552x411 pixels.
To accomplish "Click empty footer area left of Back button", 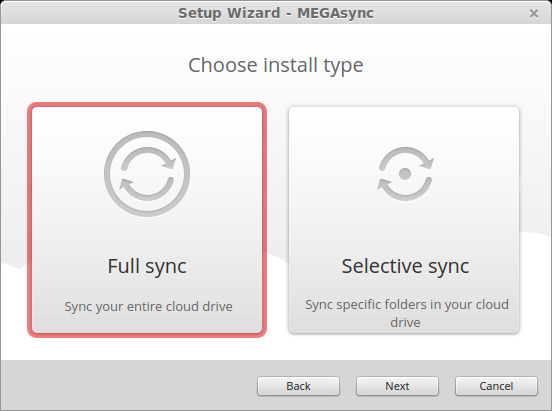I will [x=127, y=386].
